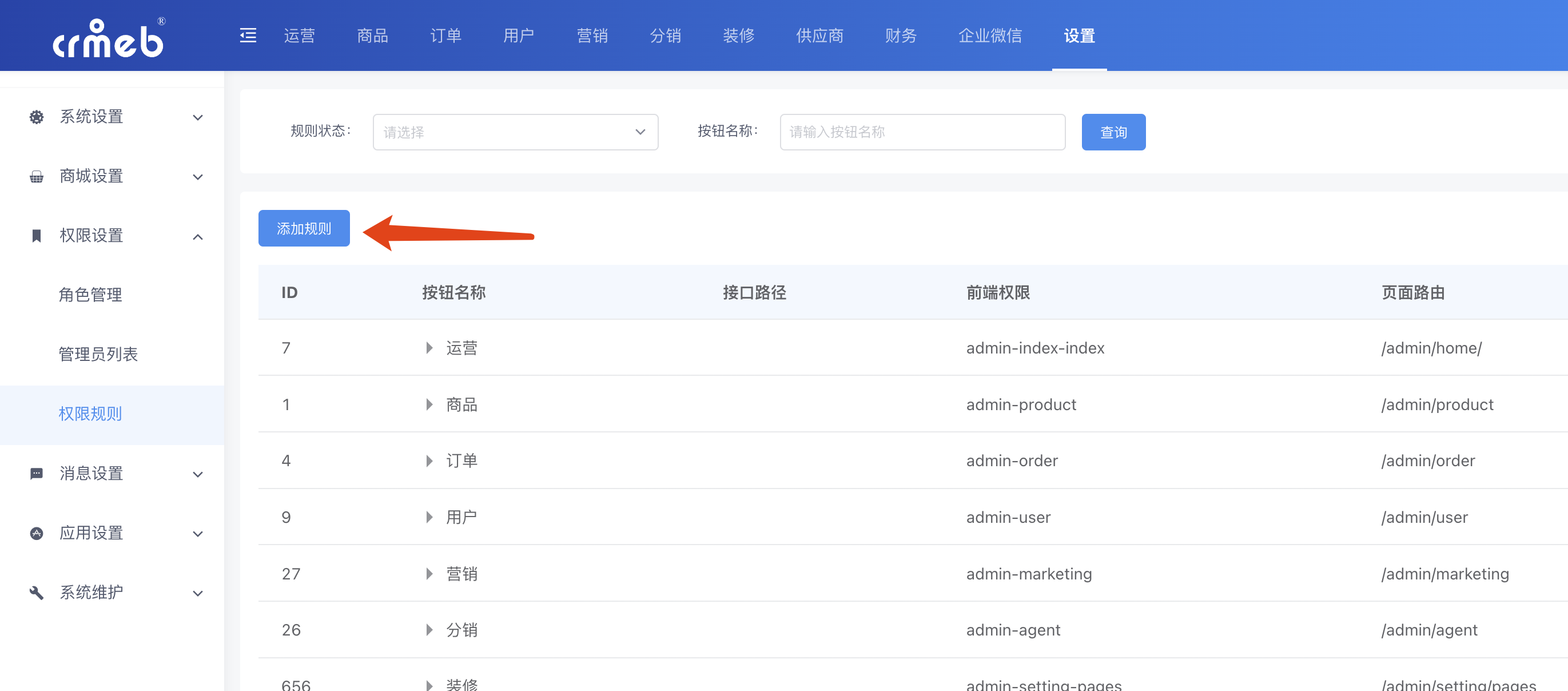1568x691 pixels.
Task: Open the 用户 top nav tab
Action: (519, 36)
